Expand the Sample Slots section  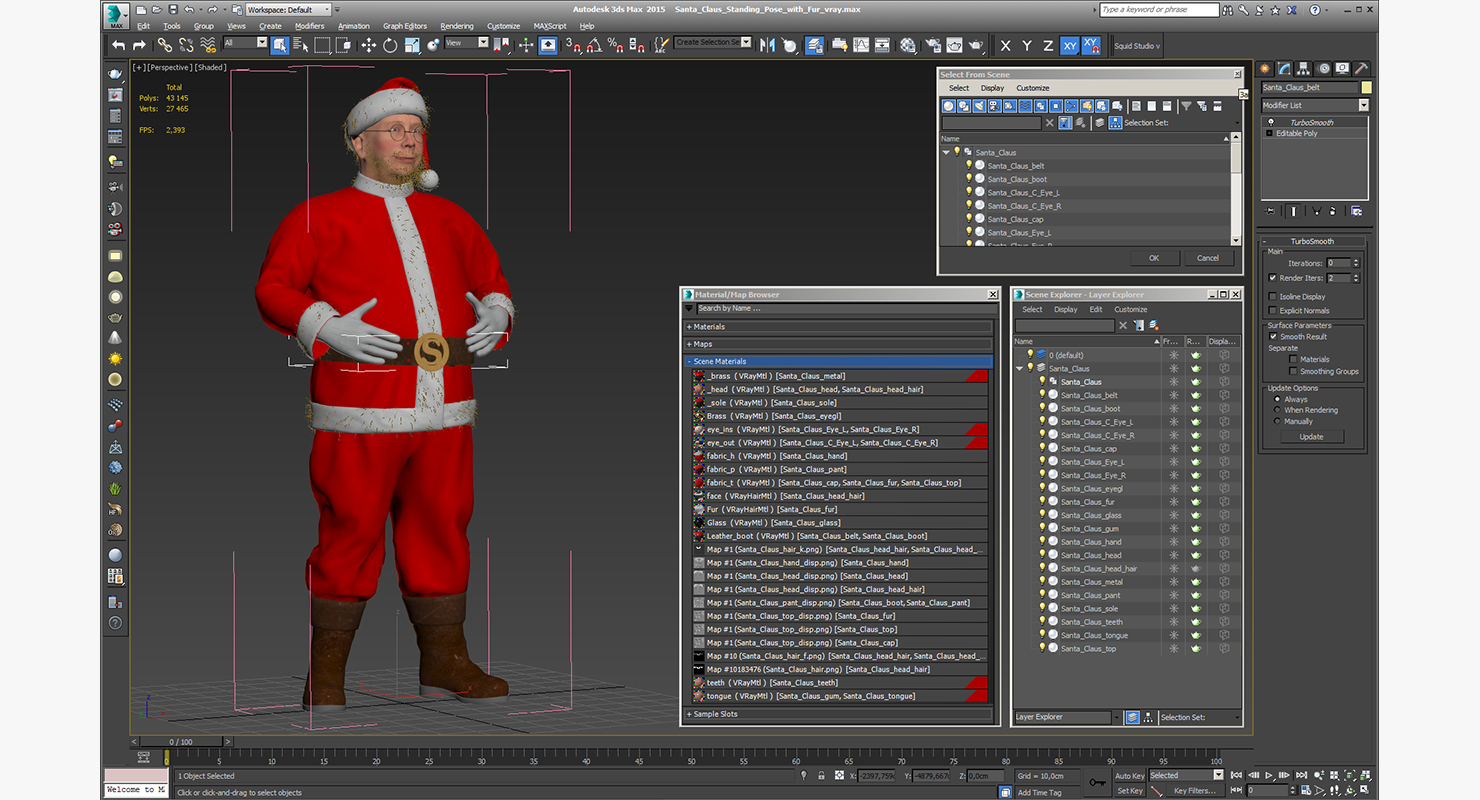[838, 714]
